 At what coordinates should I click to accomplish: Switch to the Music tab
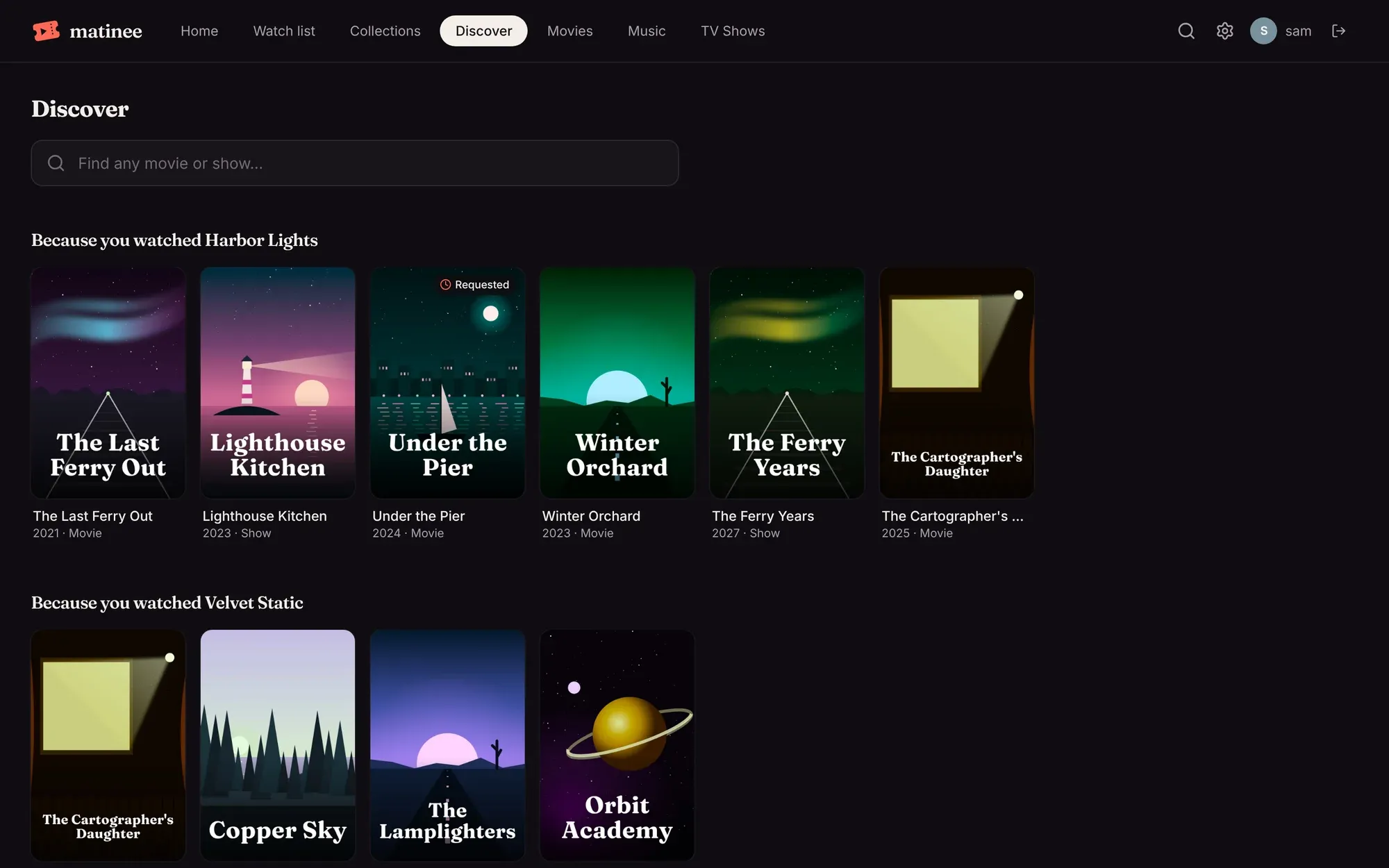click(647, 31)
